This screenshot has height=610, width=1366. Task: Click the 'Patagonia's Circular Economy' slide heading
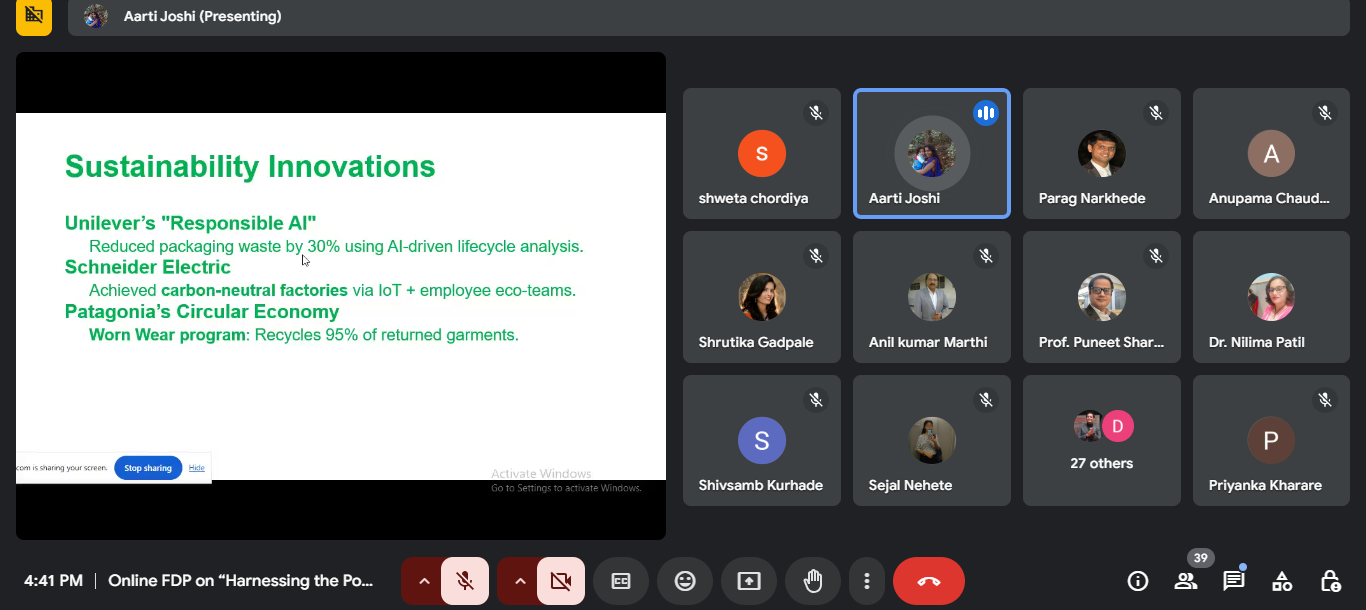(x=202, y=312)
